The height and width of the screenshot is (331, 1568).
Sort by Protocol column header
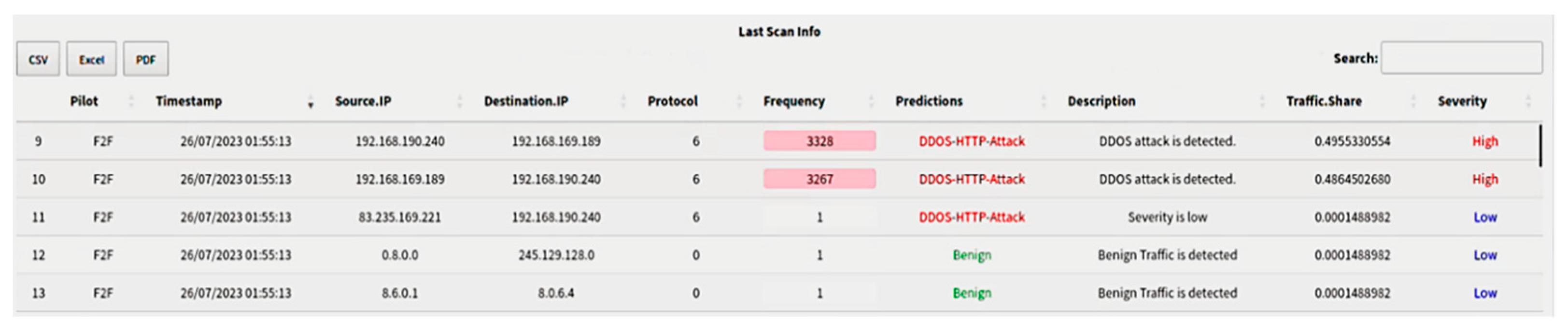672,101
